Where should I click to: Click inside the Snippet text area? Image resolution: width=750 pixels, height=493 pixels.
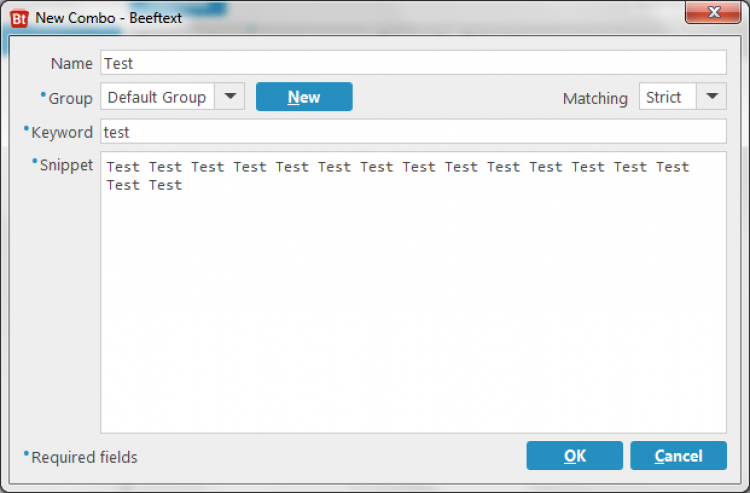point(413,293)
